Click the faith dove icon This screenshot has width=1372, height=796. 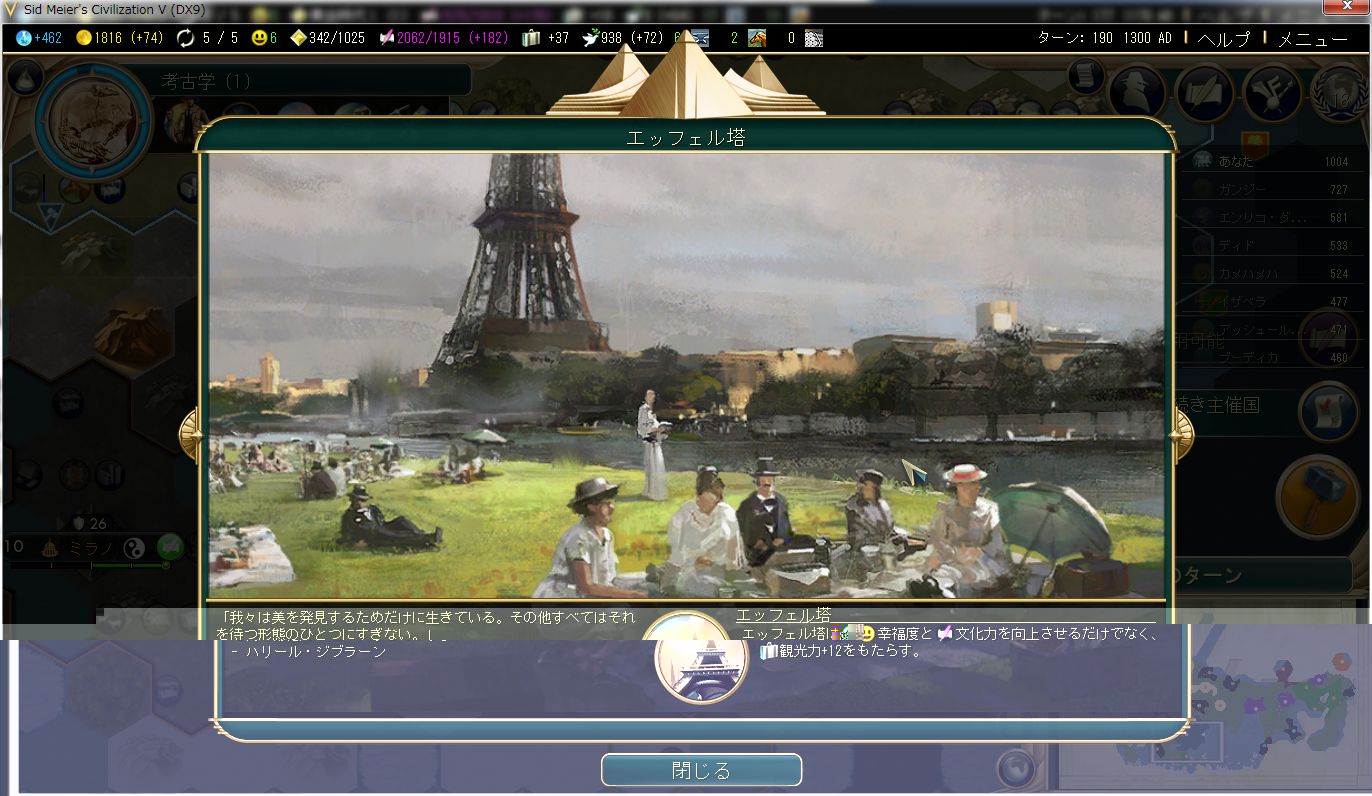pos(590,38)
